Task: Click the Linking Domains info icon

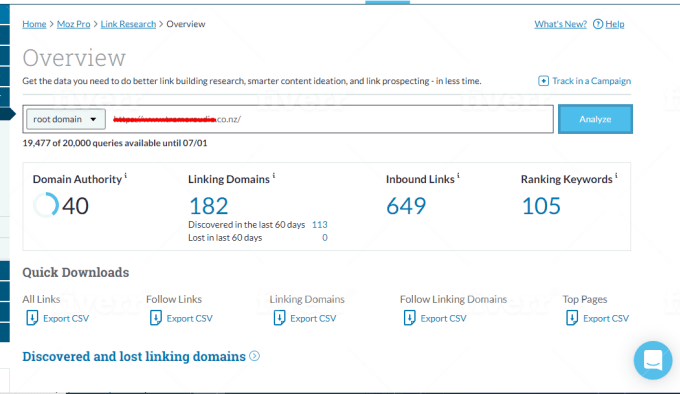Action: click(274, 176)
